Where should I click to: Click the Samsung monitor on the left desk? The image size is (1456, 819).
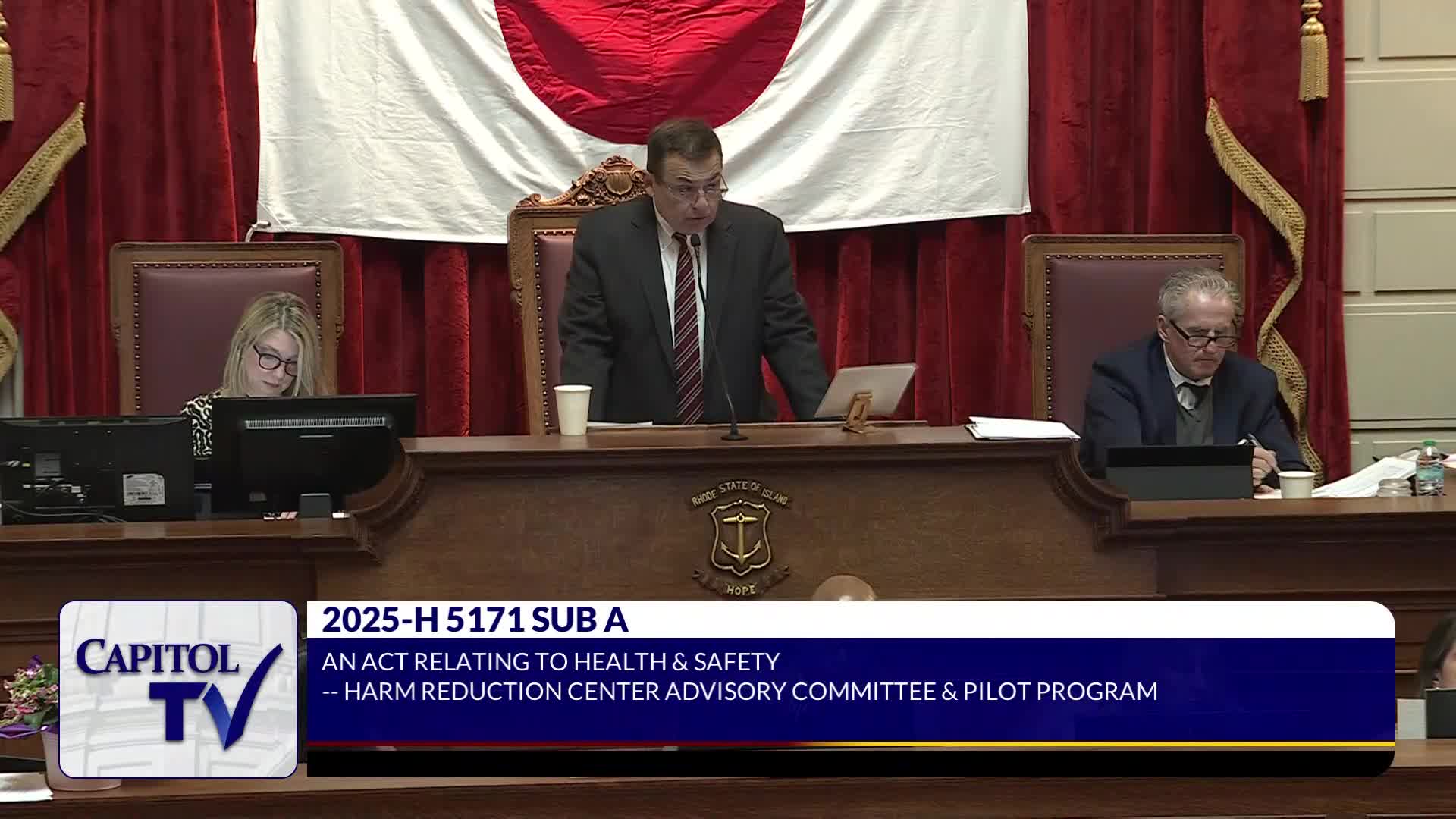click(97, 469)
